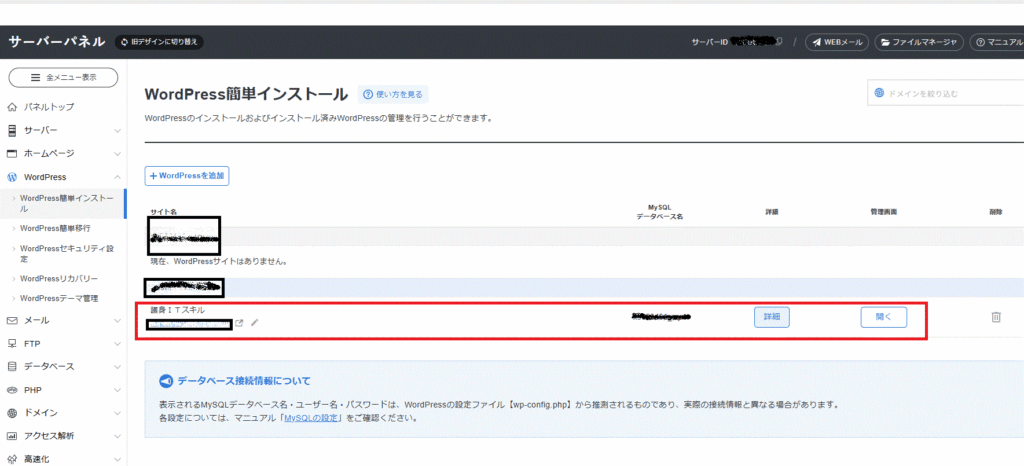Click the 使い方を見る help button
Viewport: 1024px width, 466px height.
(x=393, y=95)
